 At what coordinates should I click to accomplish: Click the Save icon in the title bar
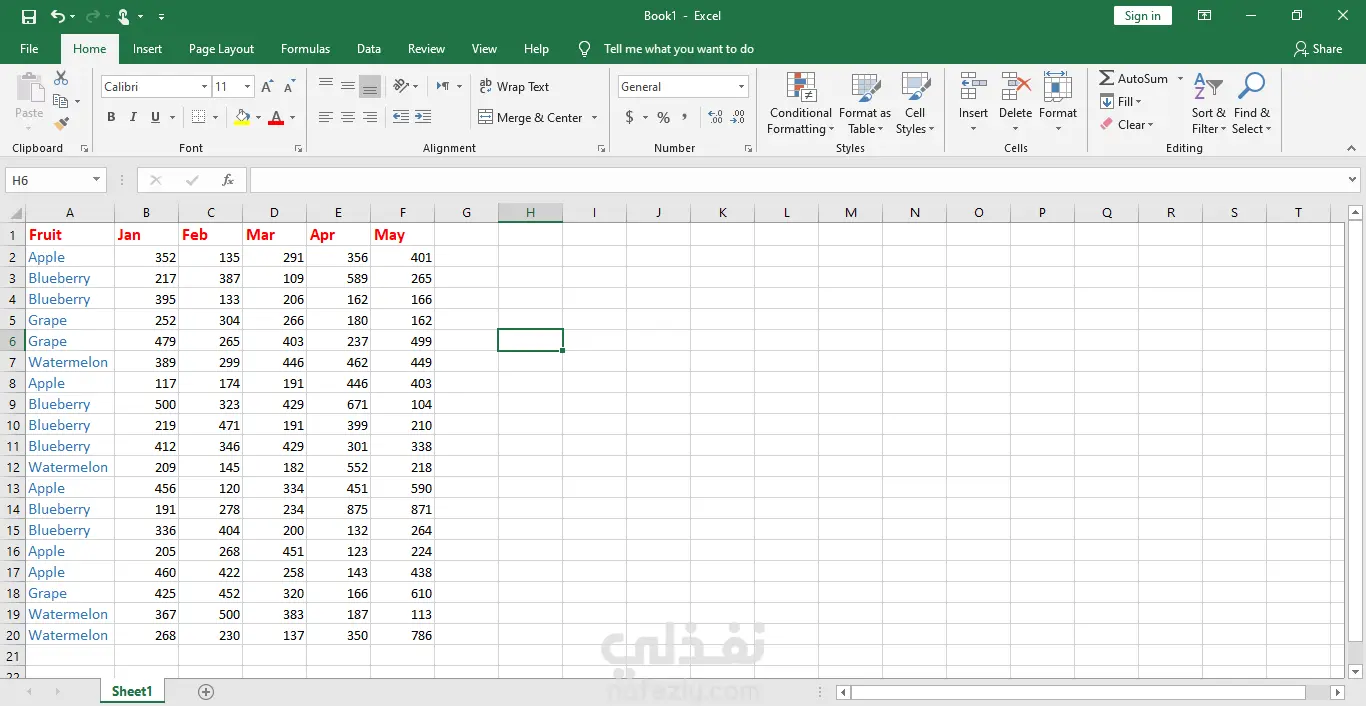29,16
